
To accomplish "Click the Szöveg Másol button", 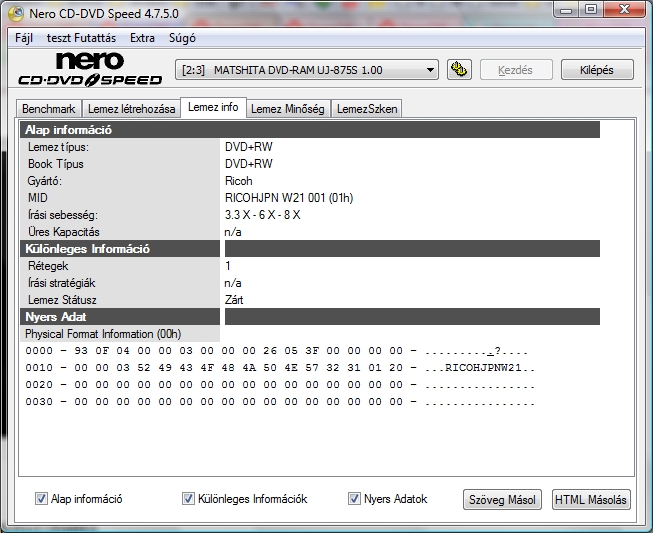I will tap(502, 499).
